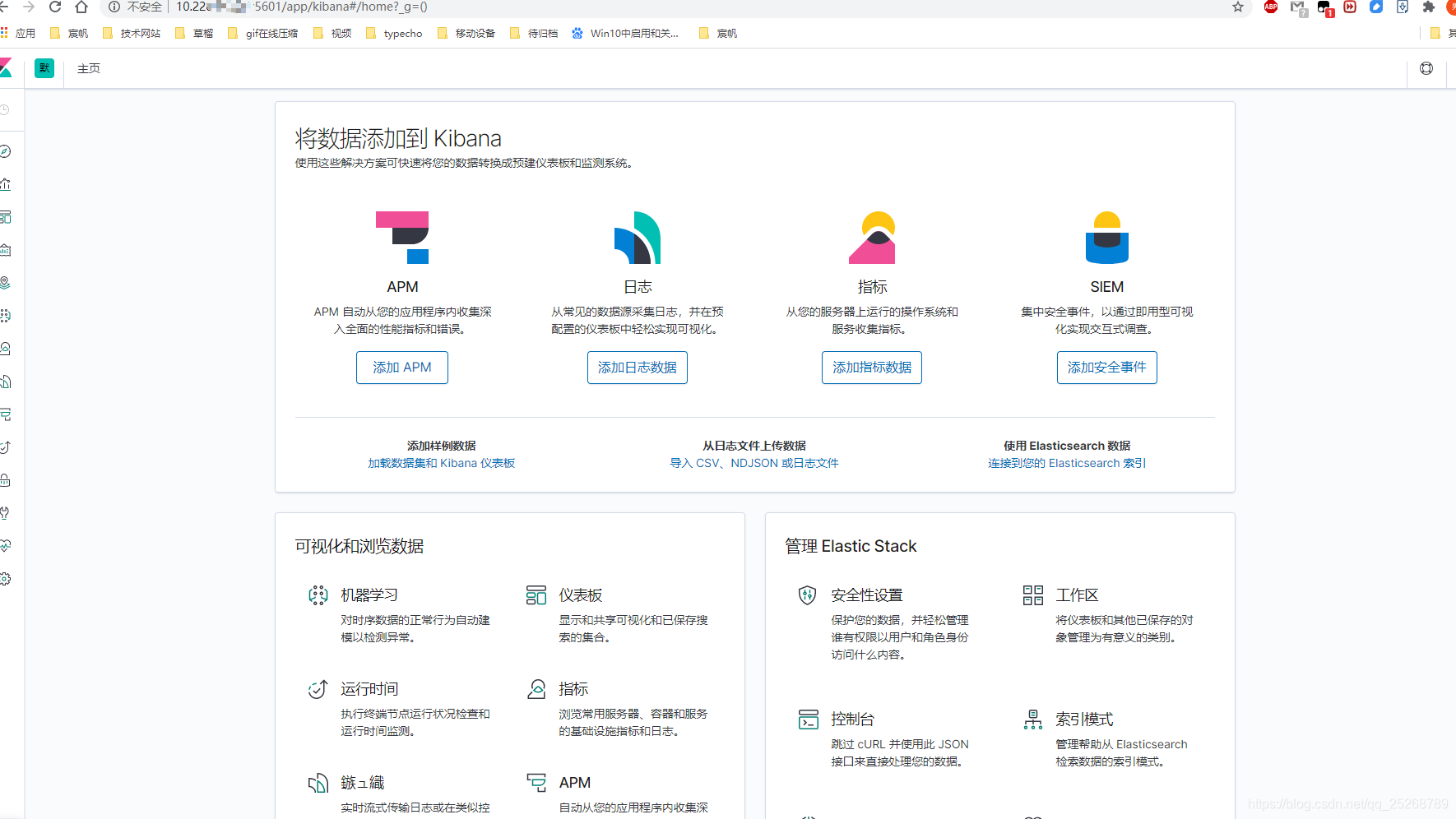
Task: Click the 添加指标数据 button
Action: tap(872, 368)
